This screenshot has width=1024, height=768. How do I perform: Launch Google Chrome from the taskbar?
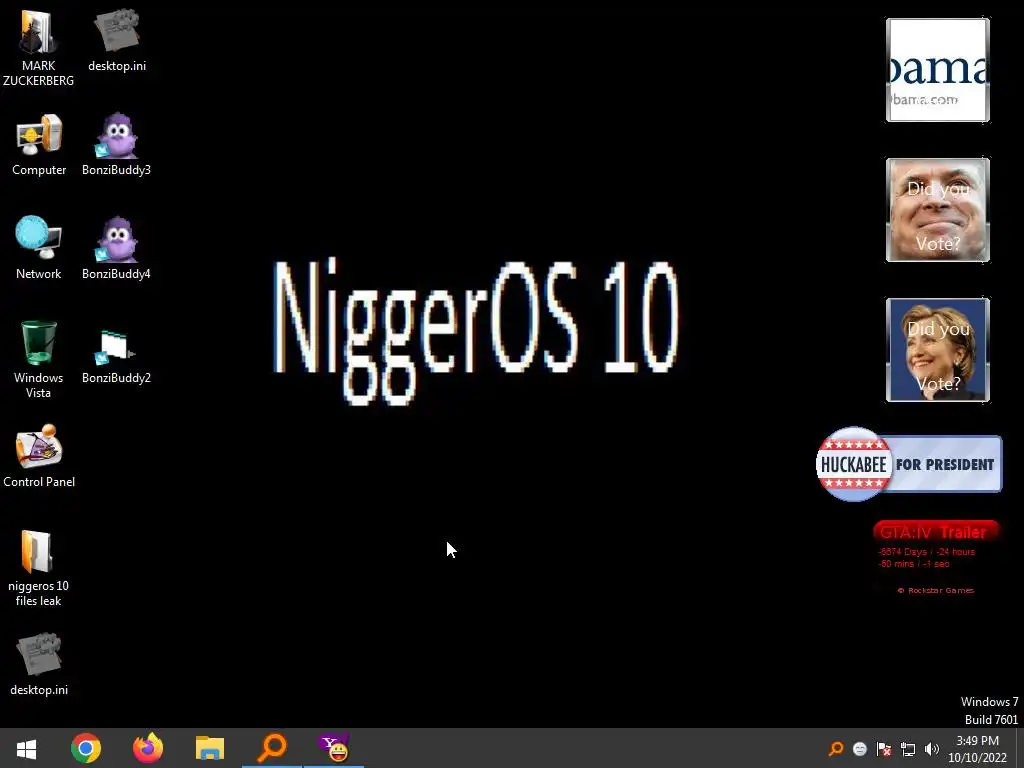pos(86,748)
